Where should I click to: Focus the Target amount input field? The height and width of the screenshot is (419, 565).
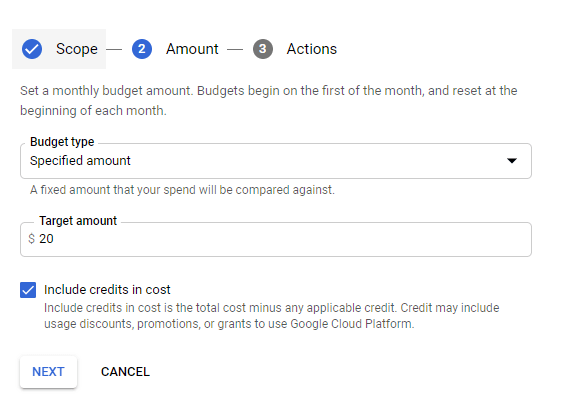pyautogui.click(x=276, y=240)
